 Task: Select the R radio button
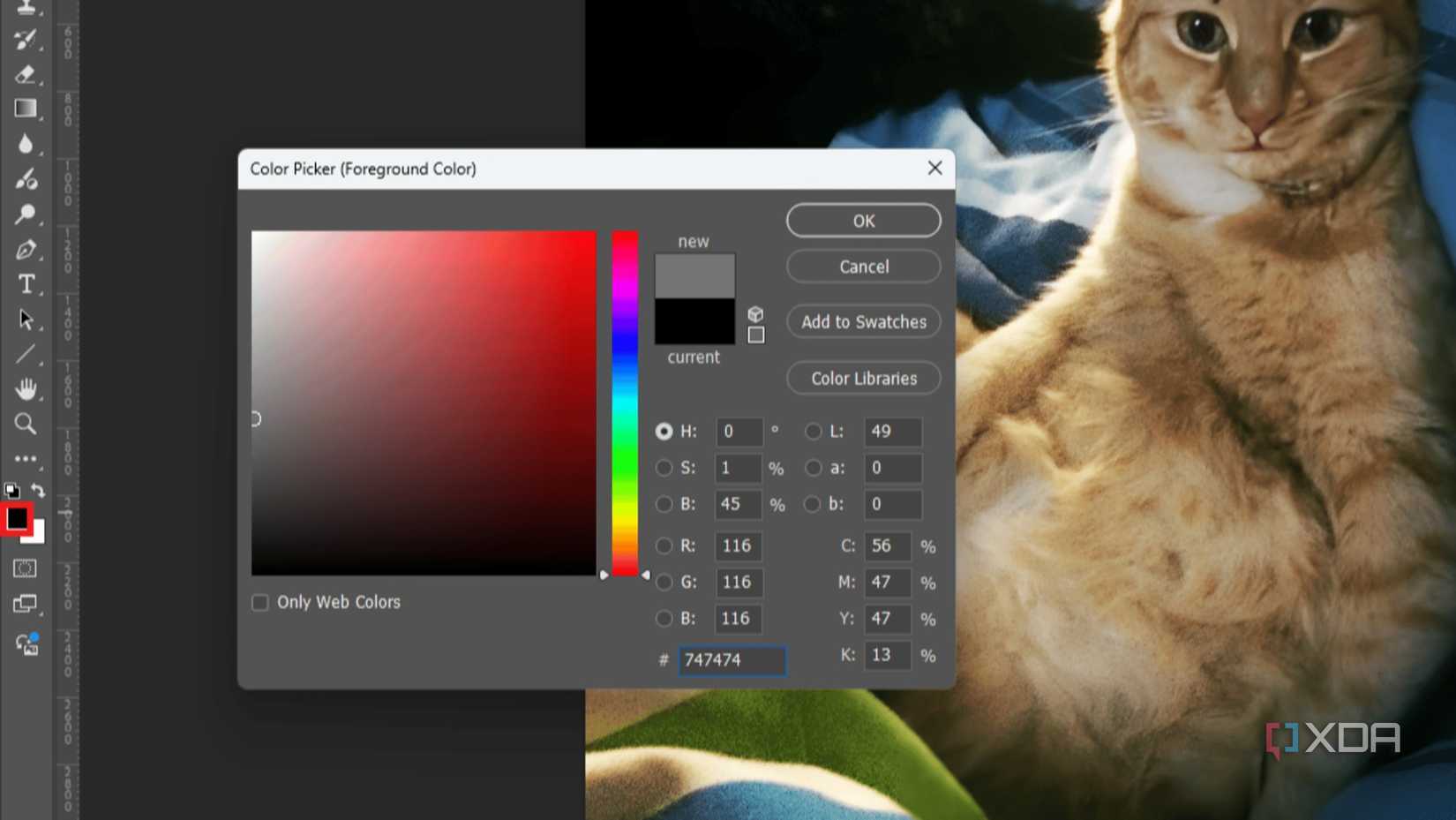(664, 545)
